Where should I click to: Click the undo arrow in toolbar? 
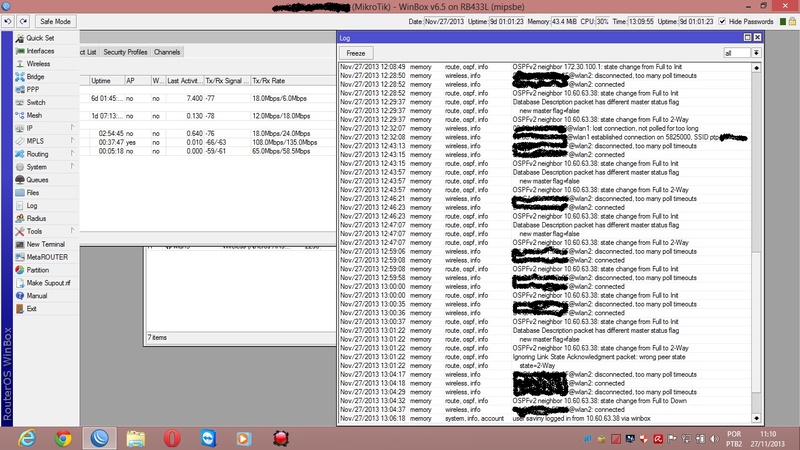tap(8, 21)
